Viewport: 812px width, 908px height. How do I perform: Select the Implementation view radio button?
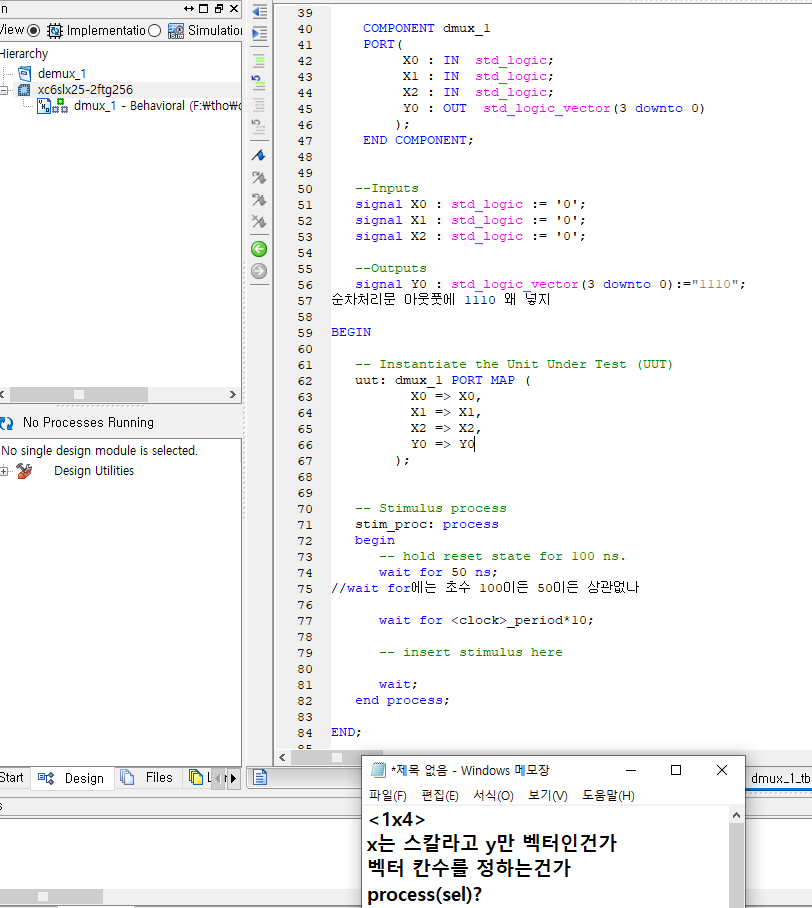pos(34,31)
